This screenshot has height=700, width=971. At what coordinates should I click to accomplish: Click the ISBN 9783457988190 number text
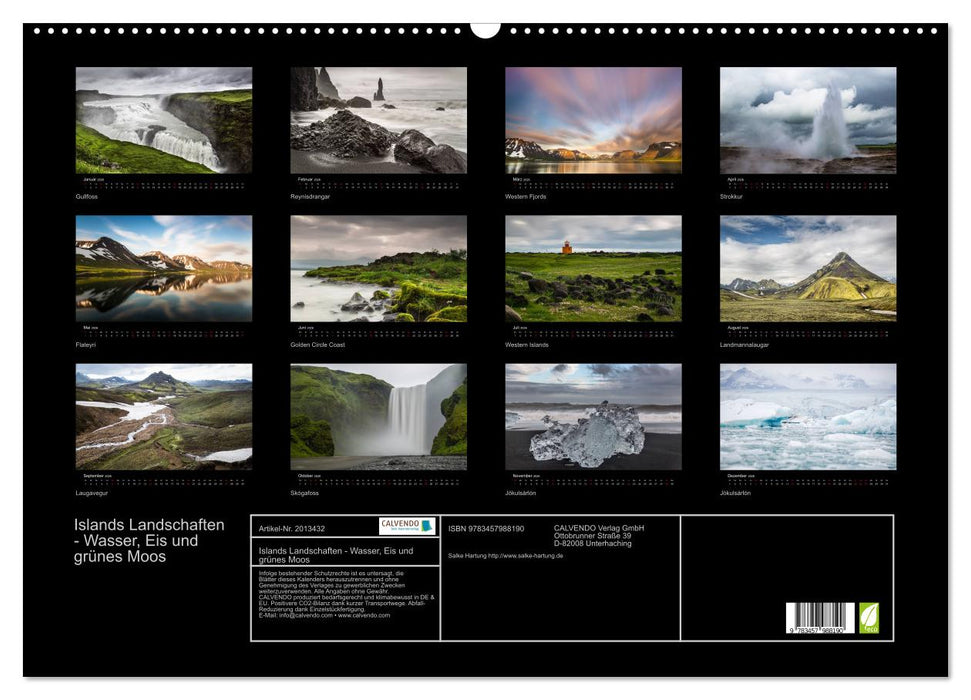coord(486,528)
